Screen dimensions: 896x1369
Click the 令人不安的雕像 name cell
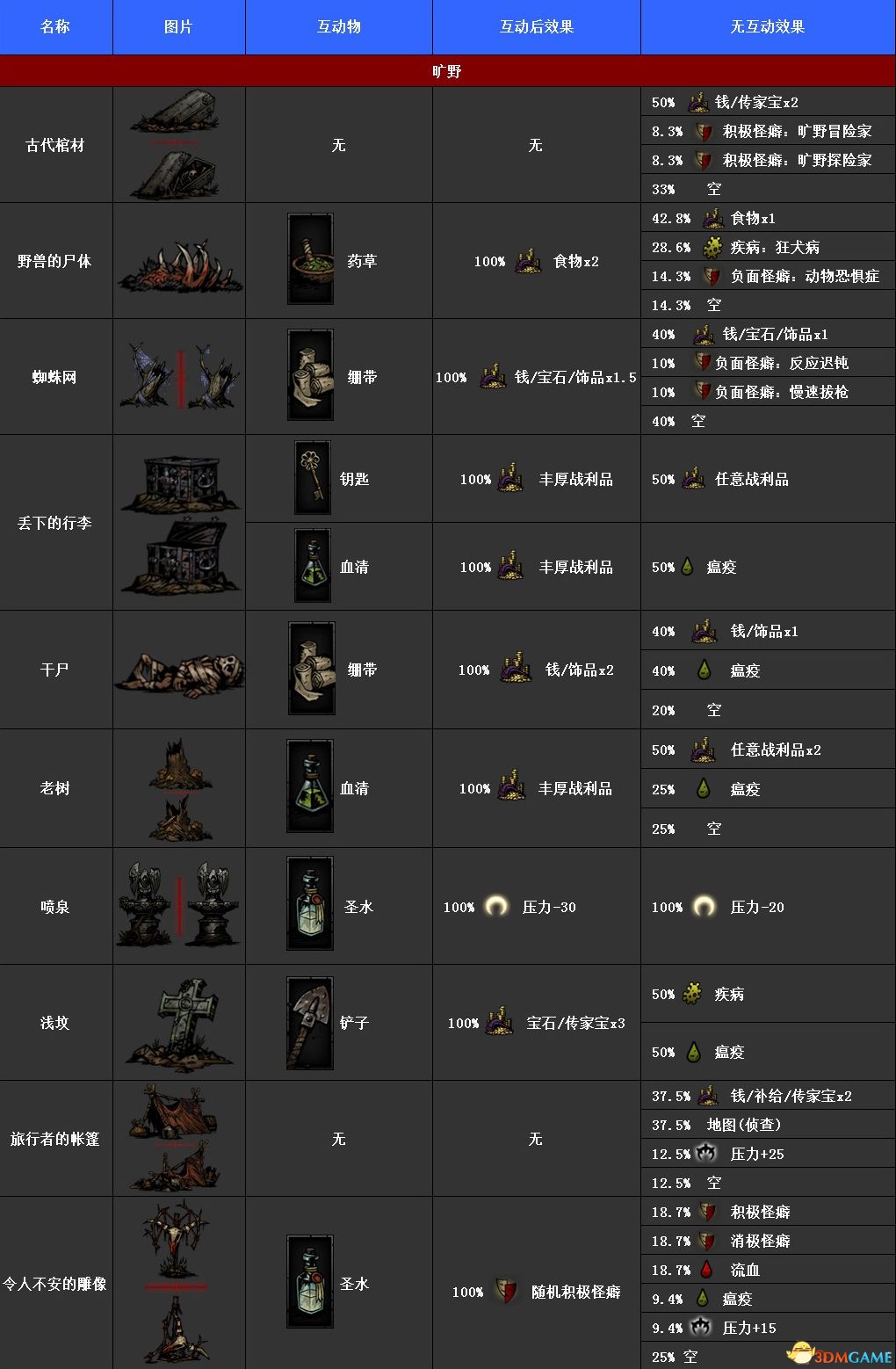coord(56,1283)
